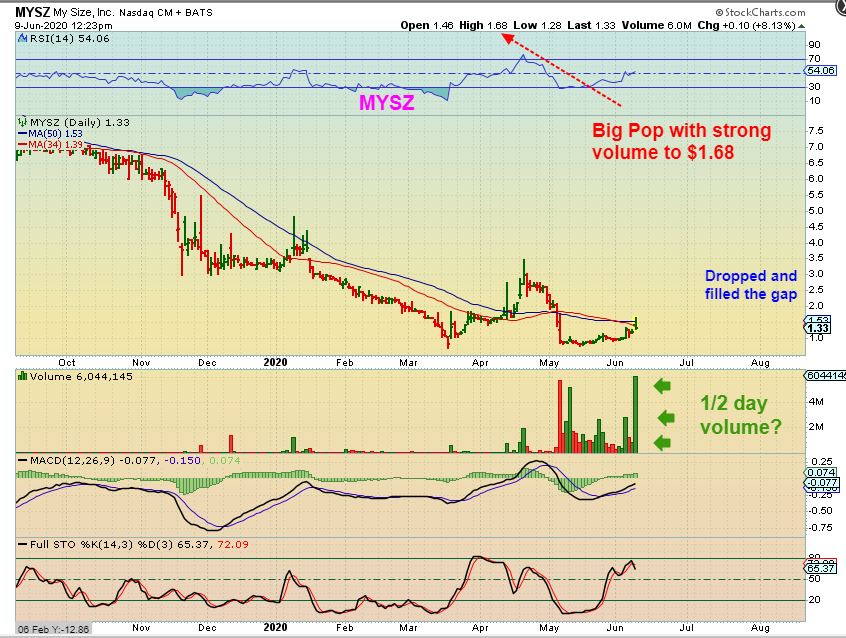This screenshot has height=638, width=846.
Task: Click the 5.0 price axis label
Action: click(816, 211)
